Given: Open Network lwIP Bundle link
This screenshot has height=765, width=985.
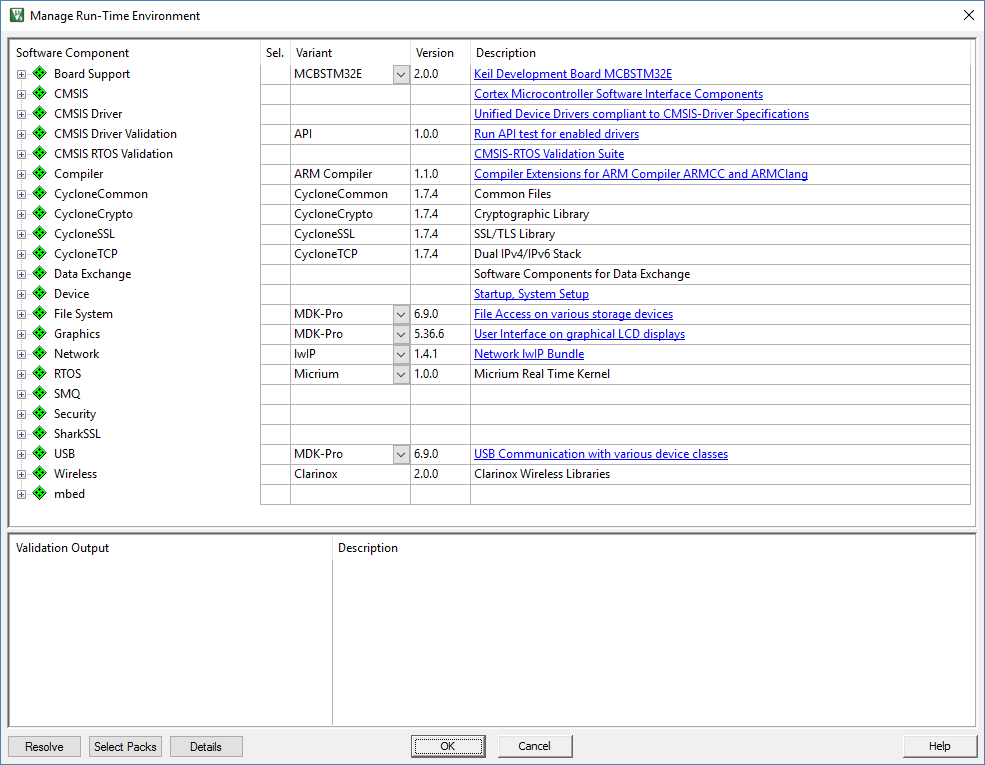Looking at the screenshot, I should point(529,354).
